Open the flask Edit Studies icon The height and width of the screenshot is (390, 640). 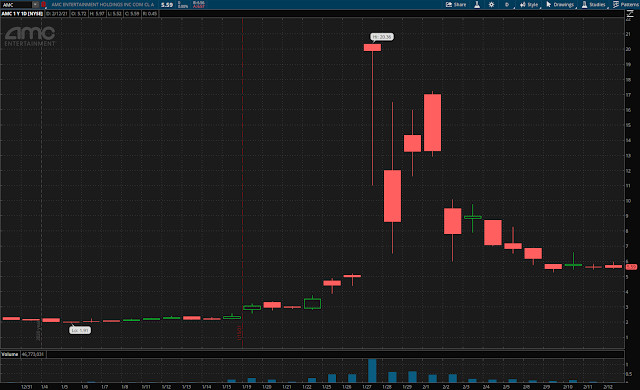pyautogui.click(x=477, y=4)
